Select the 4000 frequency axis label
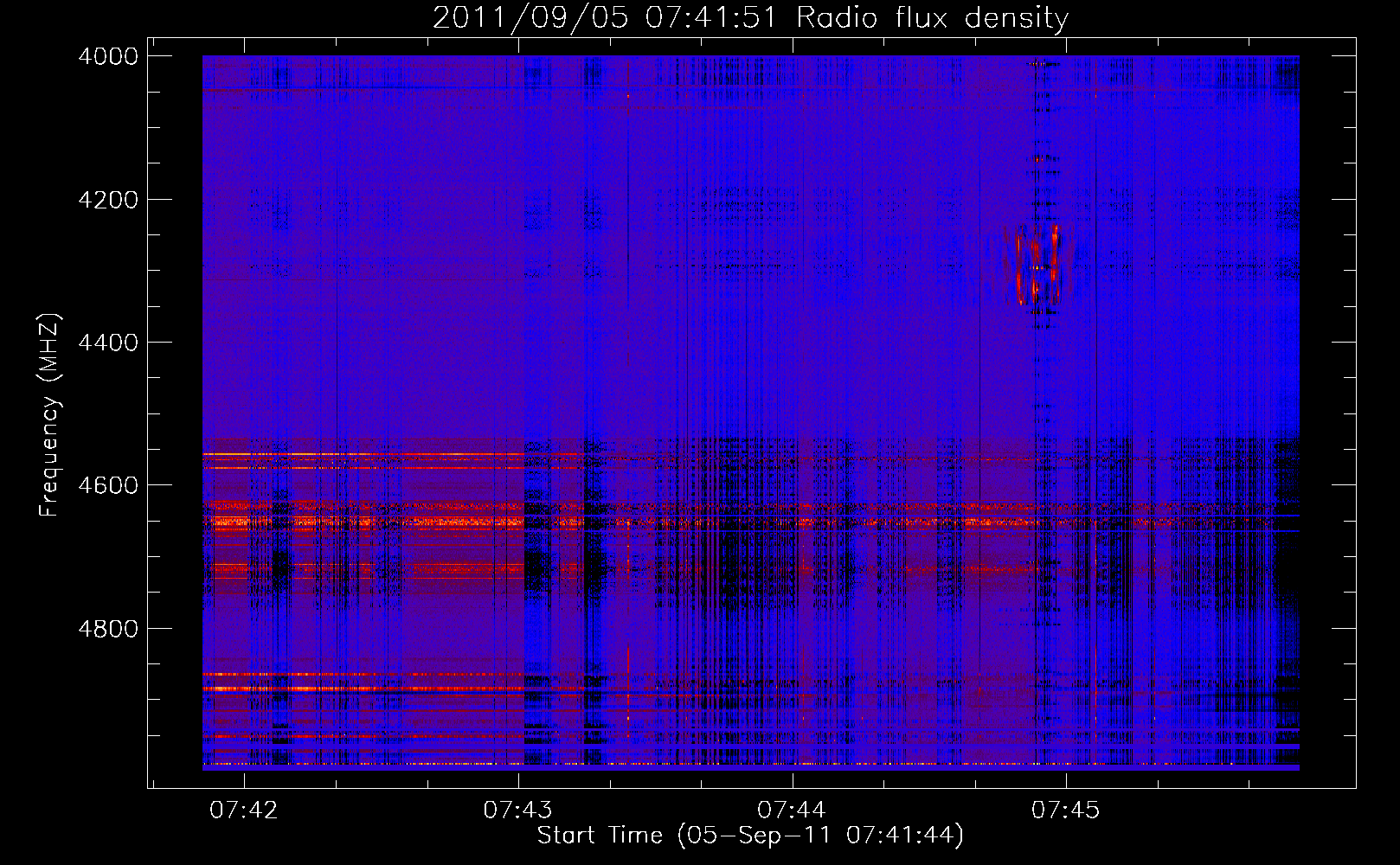 pyautogui.click(x=108, y=56)
